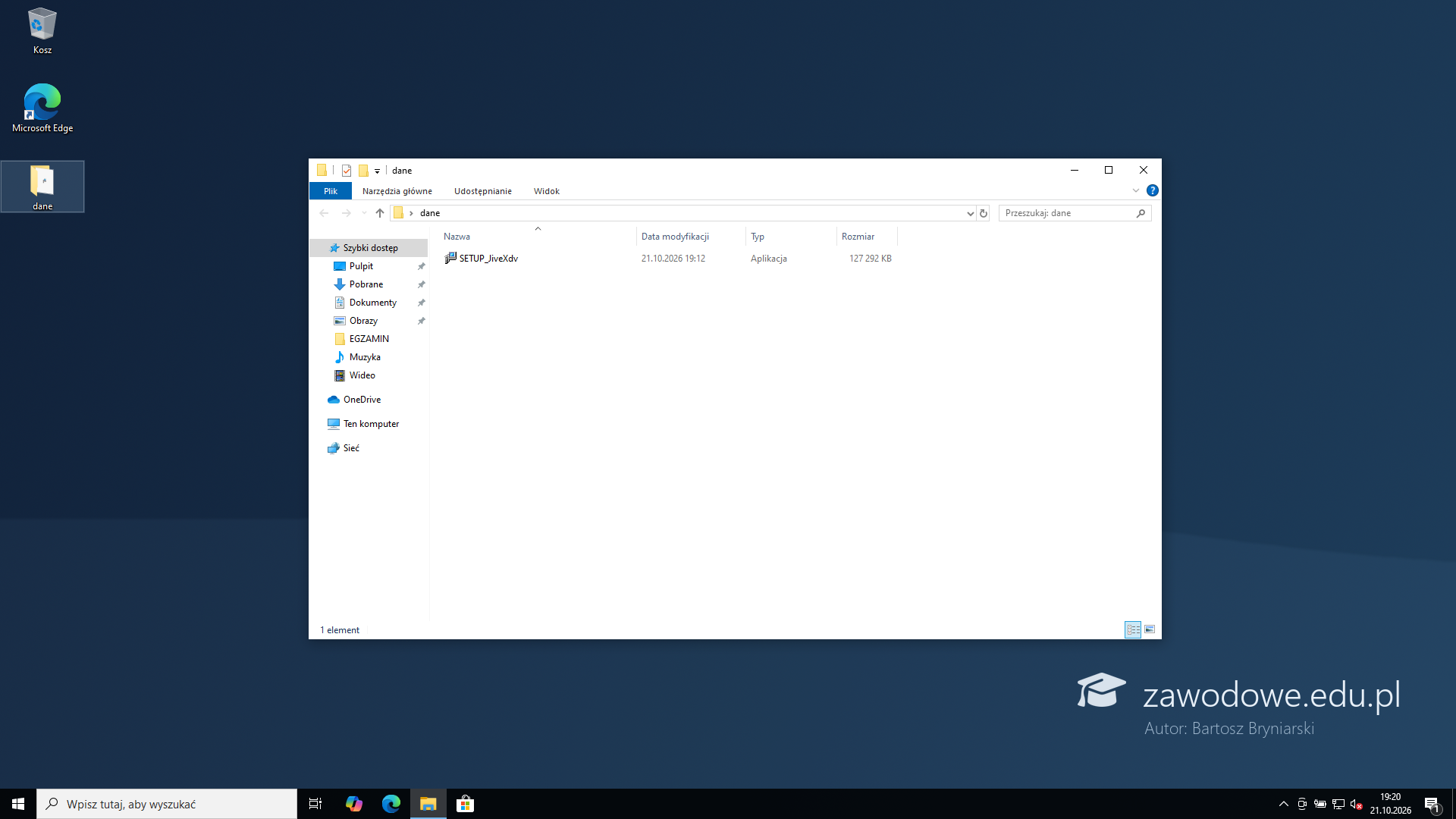
Task: Click the search magnifier icon
Action: (1141, 213)
